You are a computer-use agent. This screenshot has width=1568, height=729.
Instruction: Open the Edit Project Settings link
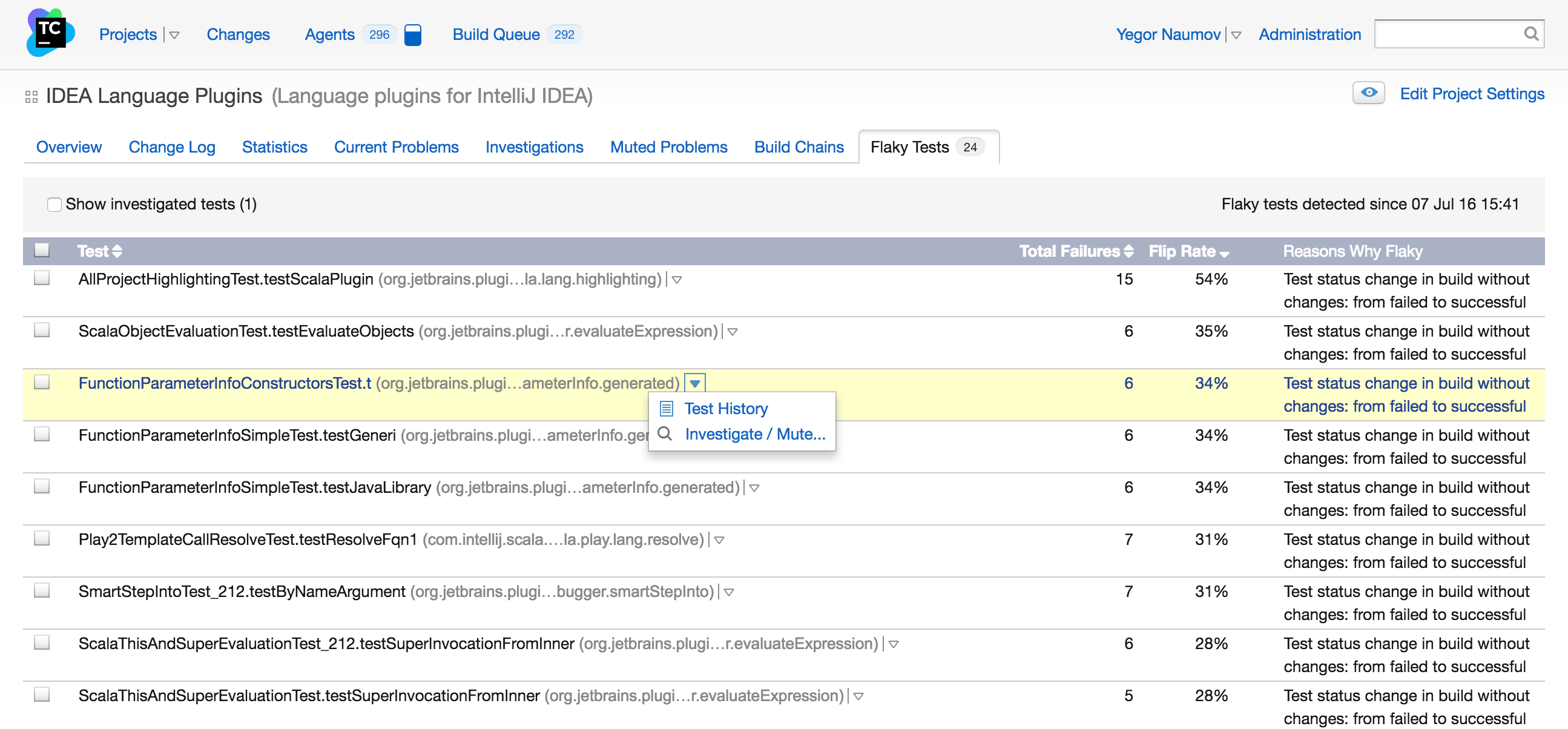click(1471, 94)
